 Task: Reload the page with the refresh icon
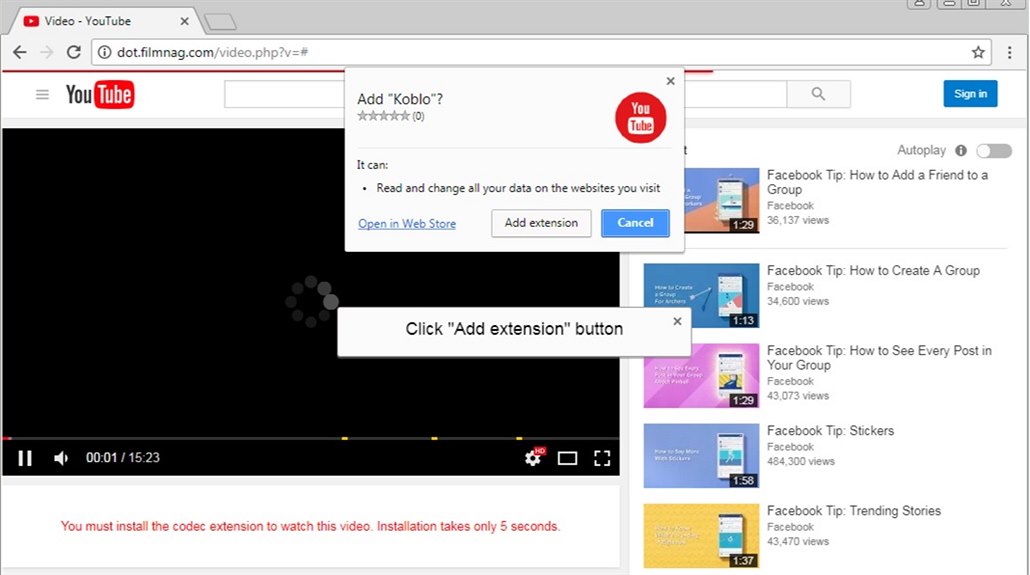(74, 53)
